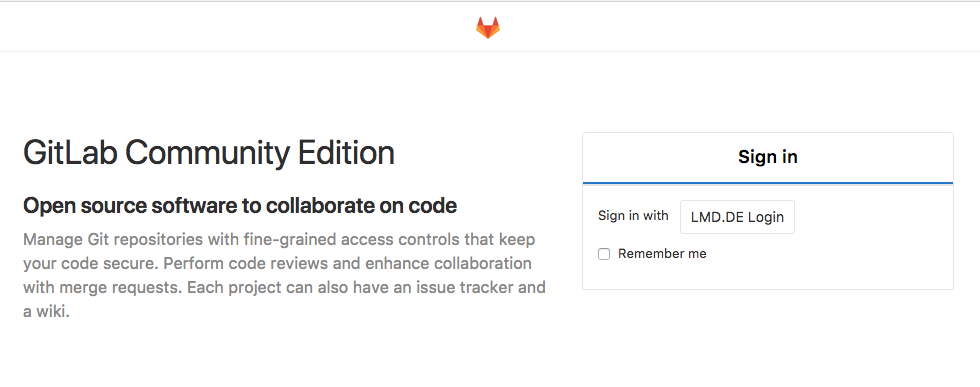Click "Manage Git repositories" in the description
Viewport: 980px width, 387px height.
coord(112,240)
